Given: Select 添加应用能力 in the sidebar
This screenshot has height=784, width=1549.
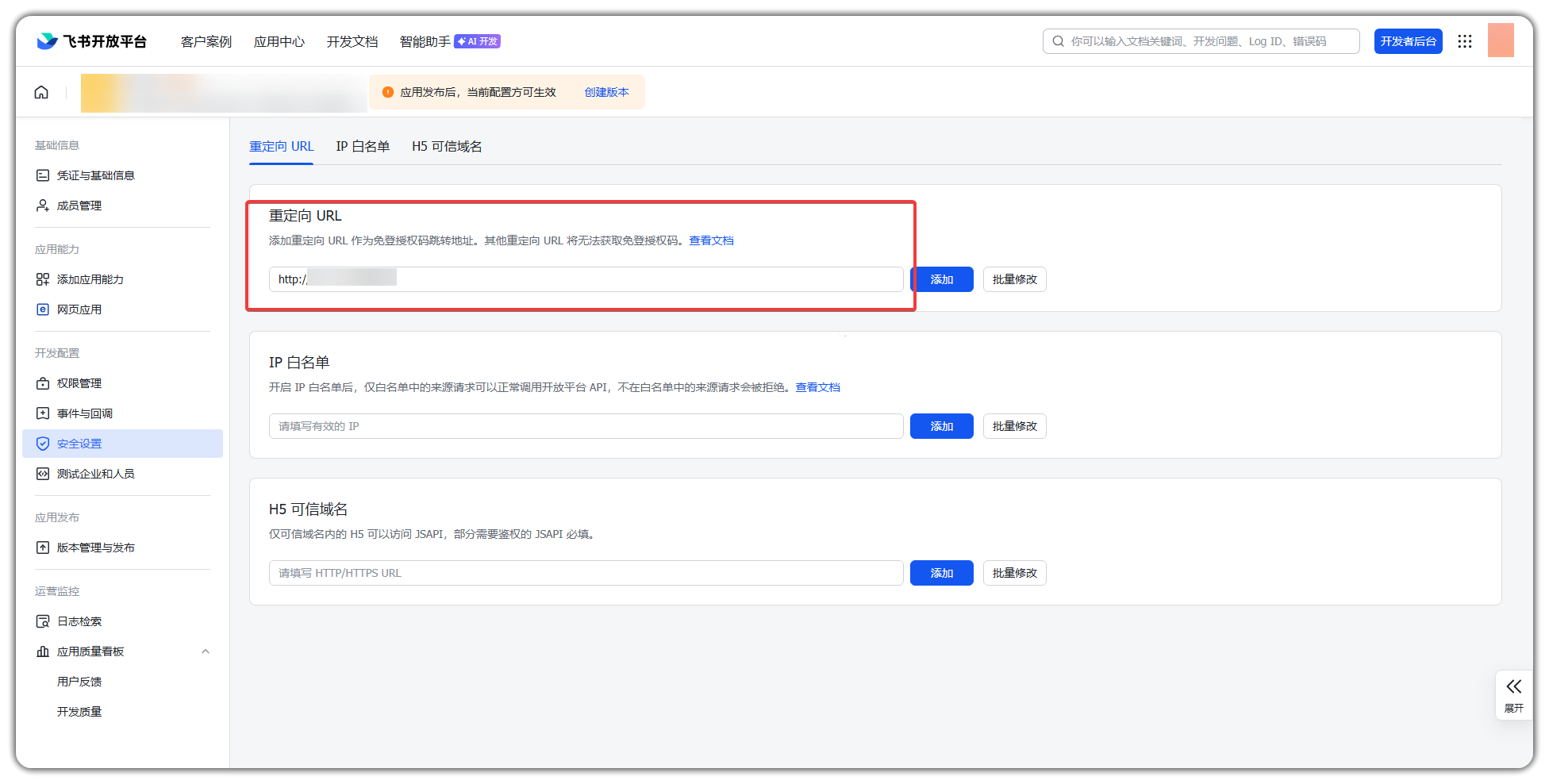Looking at the screenshot, I should [90, 279].
